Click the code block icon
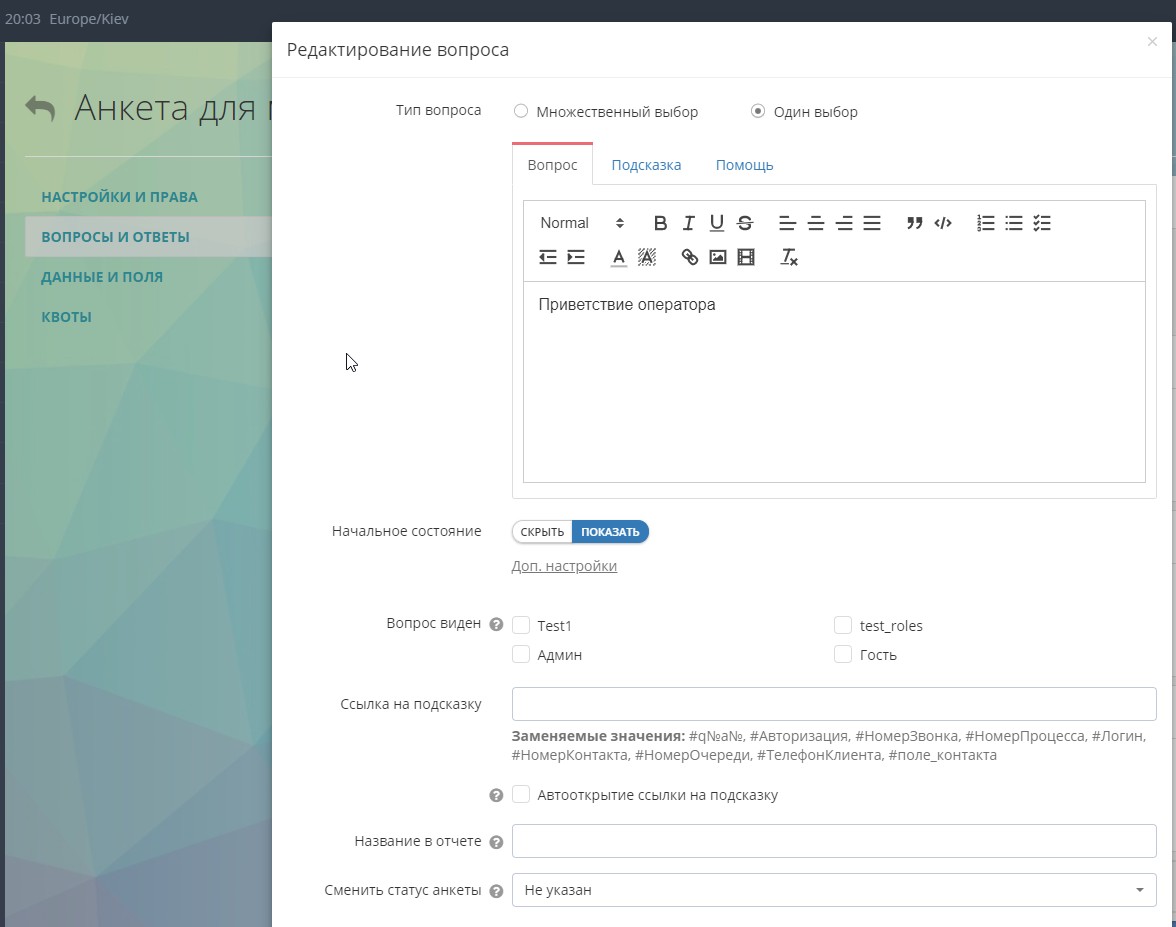 point(942,223)
